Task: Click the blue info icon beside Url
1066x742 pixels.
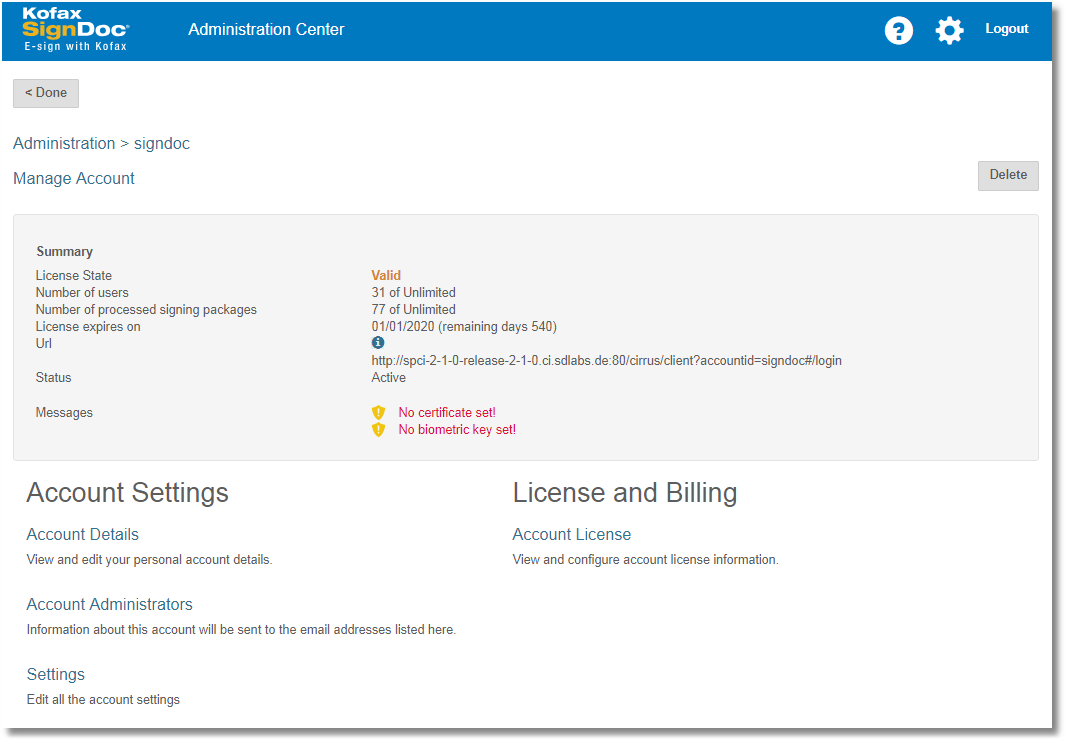Action: (x=378, y=343)
